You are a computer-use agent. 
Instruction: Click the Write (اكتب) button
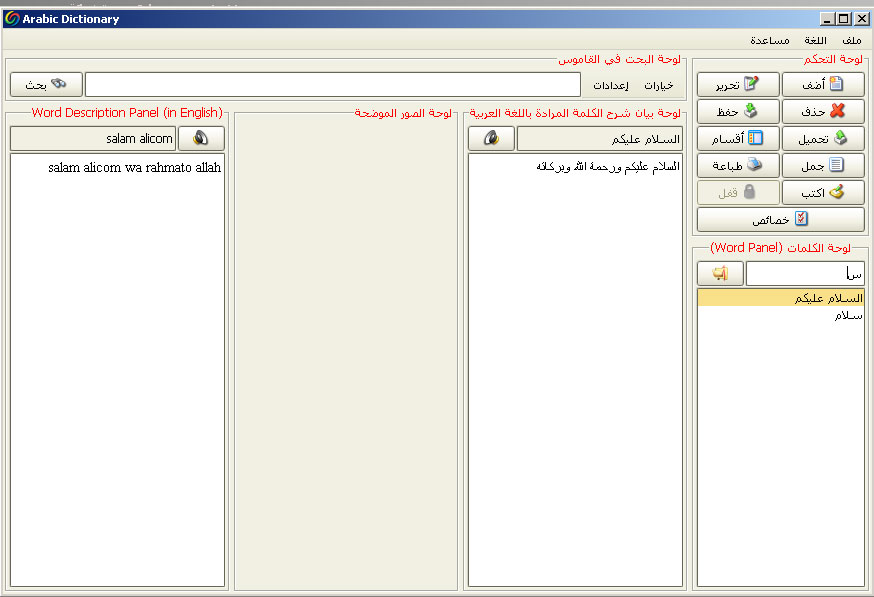[x=823, y=192]
